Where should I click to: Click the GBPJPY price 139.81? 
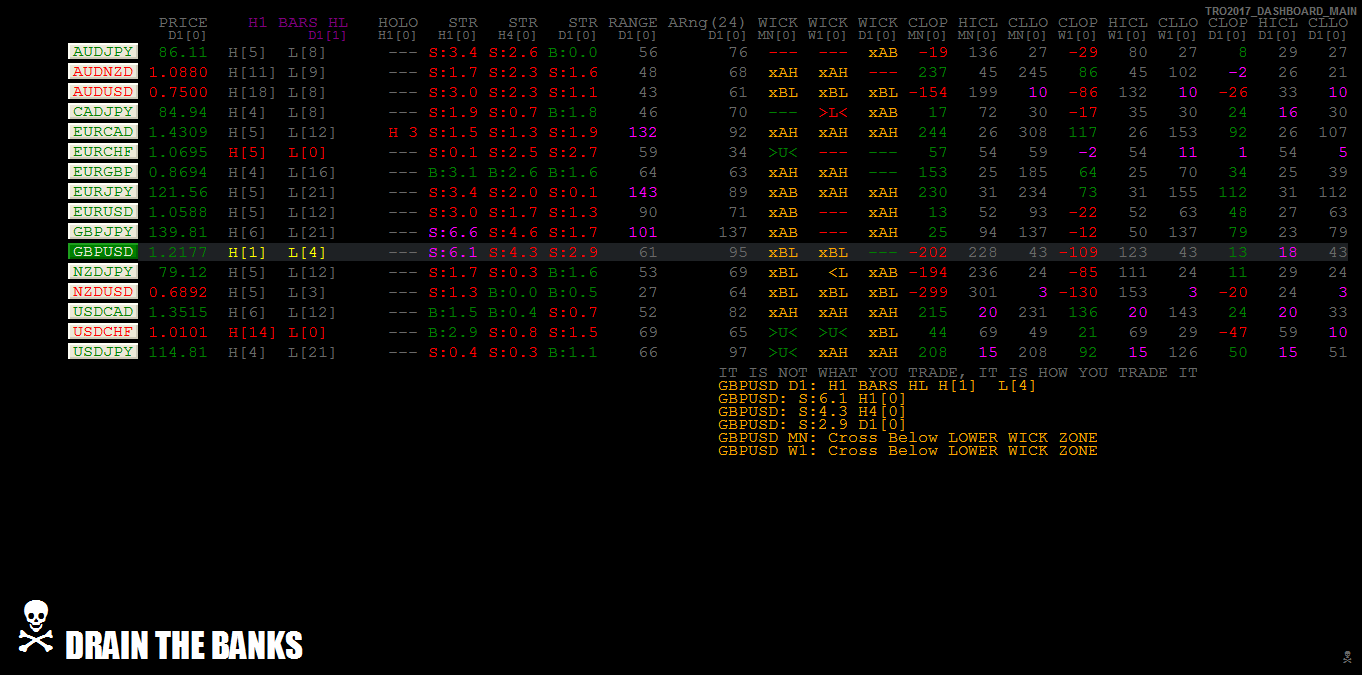click(178, 232)
